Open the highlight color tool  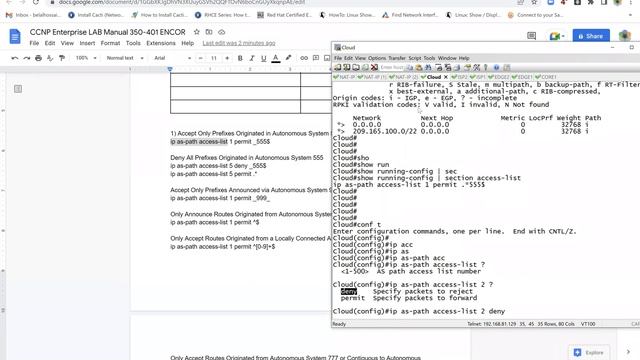(x=288, y=58)
